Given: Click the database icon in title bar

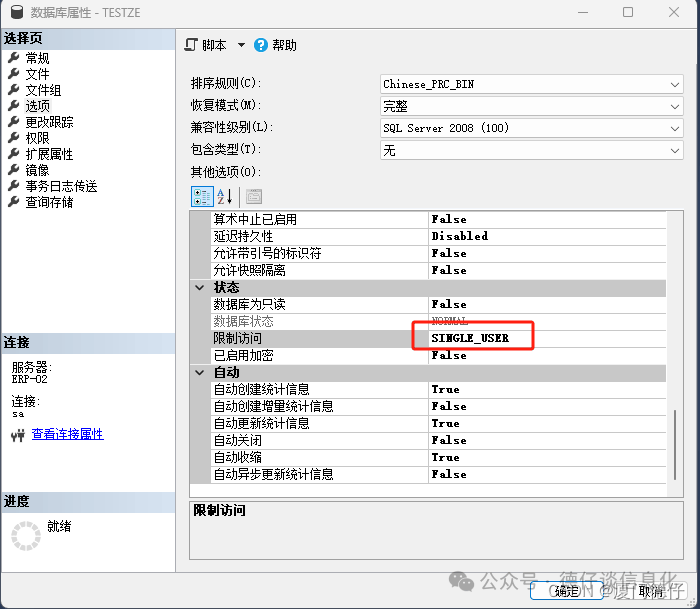Looking at the screenshot, I should [17, 12].
